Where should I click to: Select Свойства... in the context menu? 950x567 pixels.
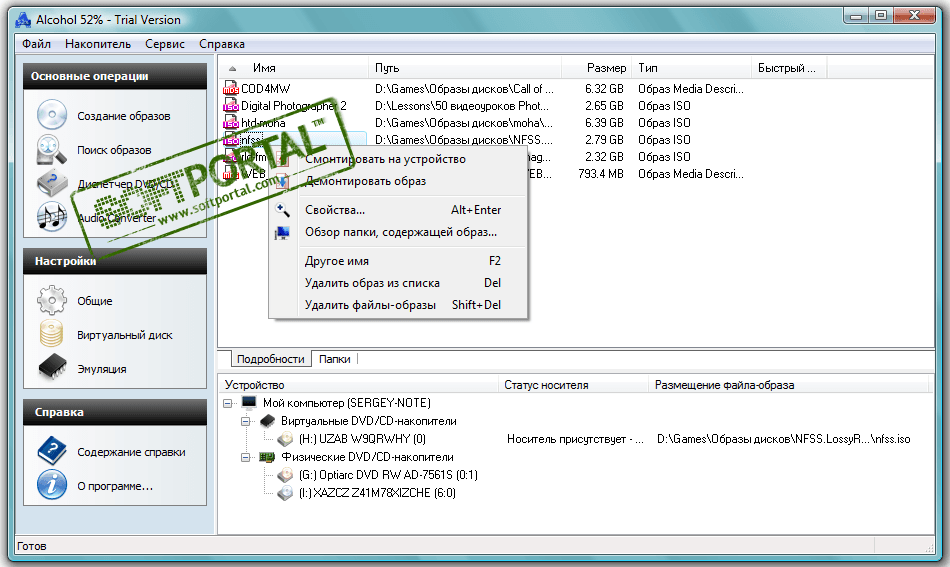[x=334, y=210]
